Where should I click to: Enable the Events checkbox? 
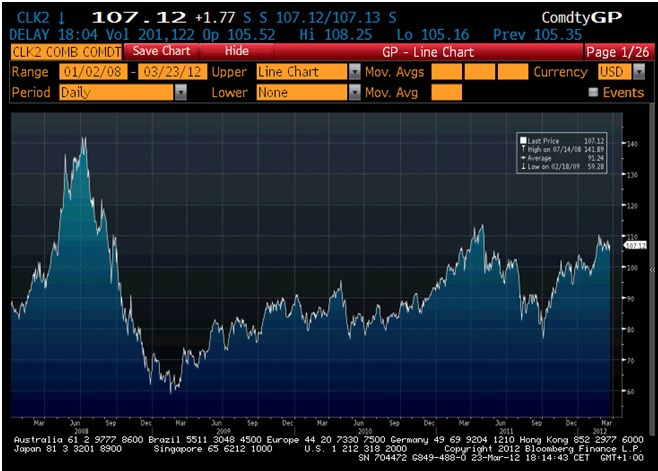point(593,92)
